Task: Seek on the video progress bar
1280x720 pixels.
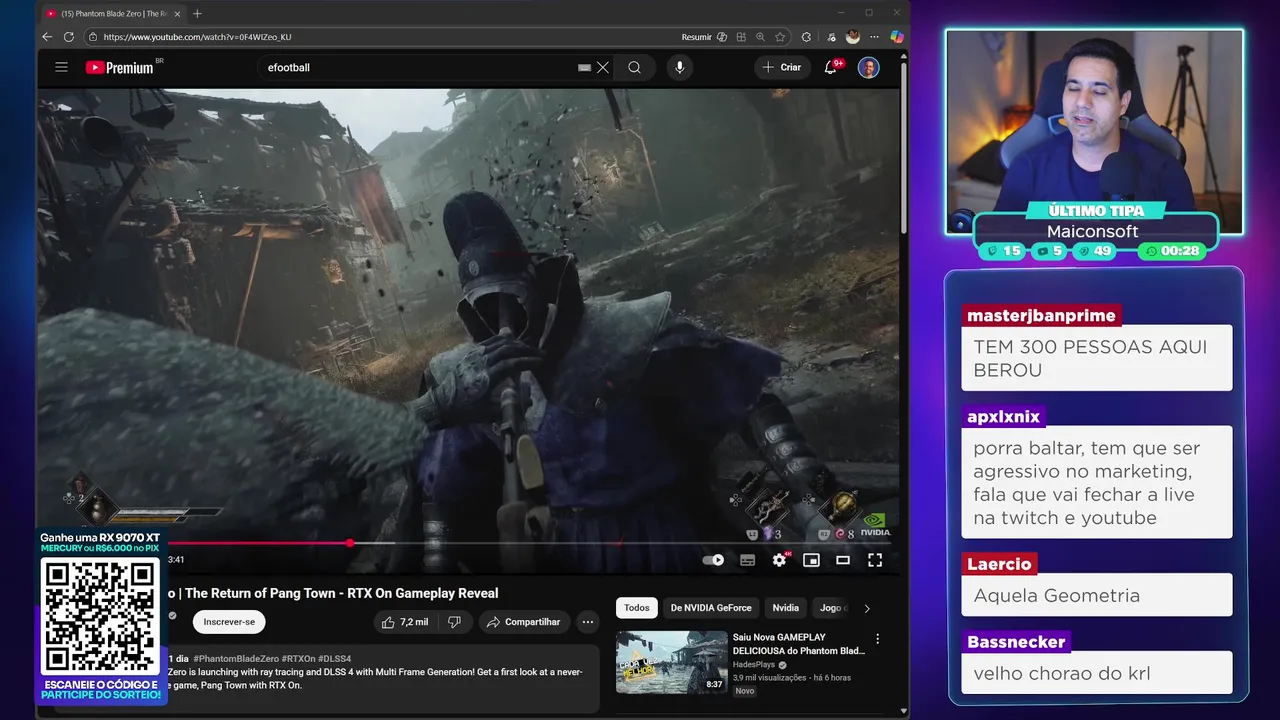Action: click(x=530, y=543)
